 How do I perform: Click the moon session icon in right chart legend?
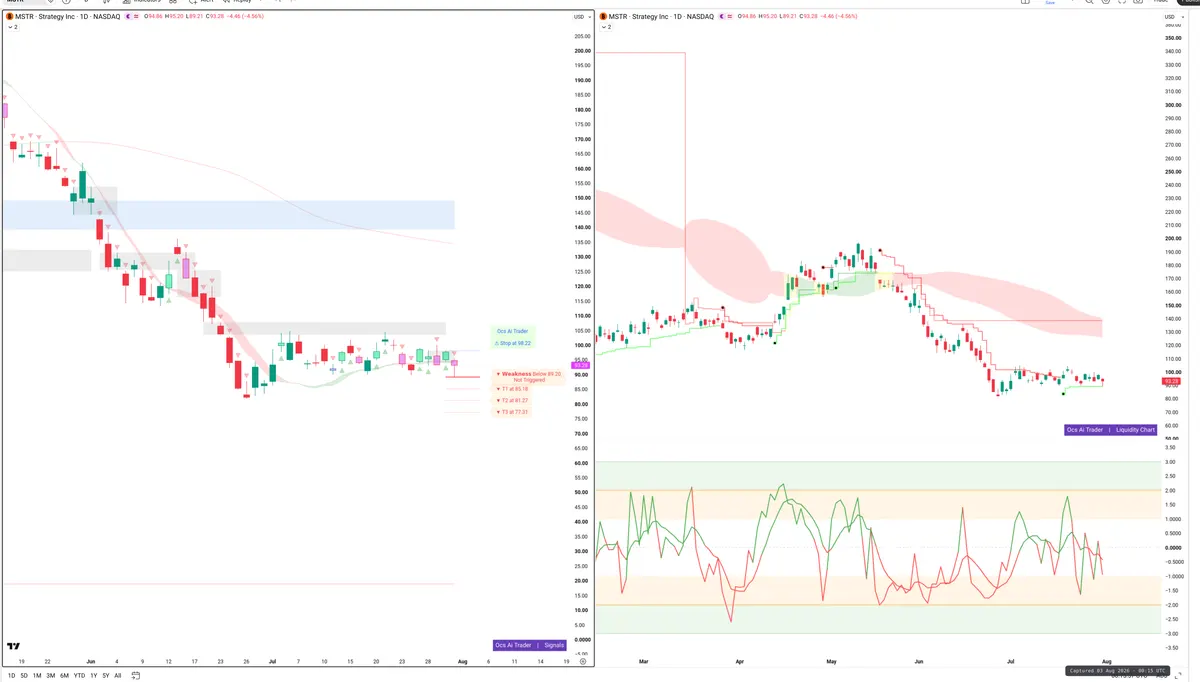tap(720, 17)
